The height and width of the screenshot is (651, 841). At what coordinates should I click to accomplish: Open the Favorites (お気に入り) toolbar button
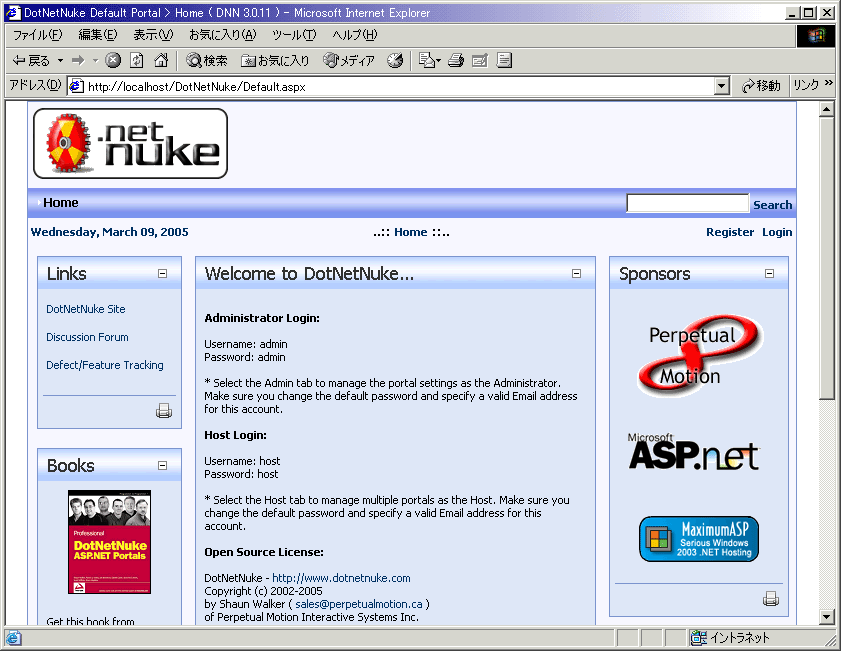point(275,61)
